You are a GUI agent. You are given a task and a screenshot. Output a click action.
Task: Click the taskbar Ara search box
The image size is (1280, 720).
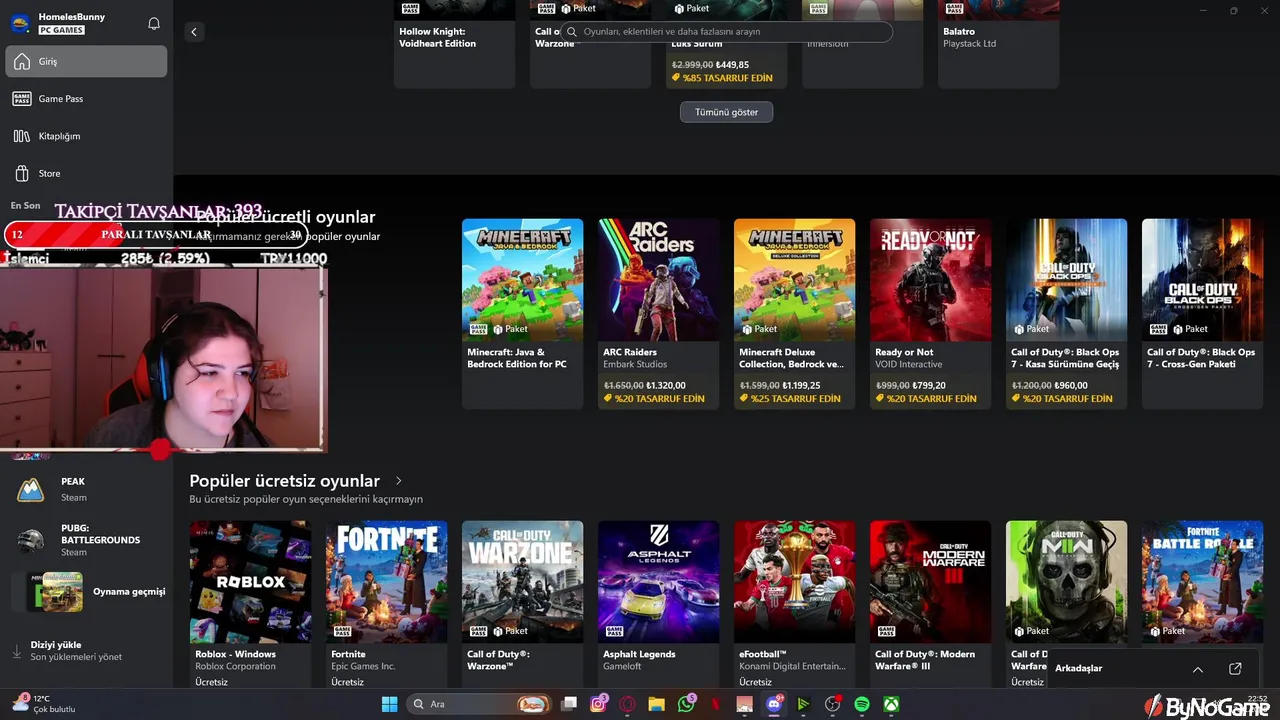coord(480,704)
